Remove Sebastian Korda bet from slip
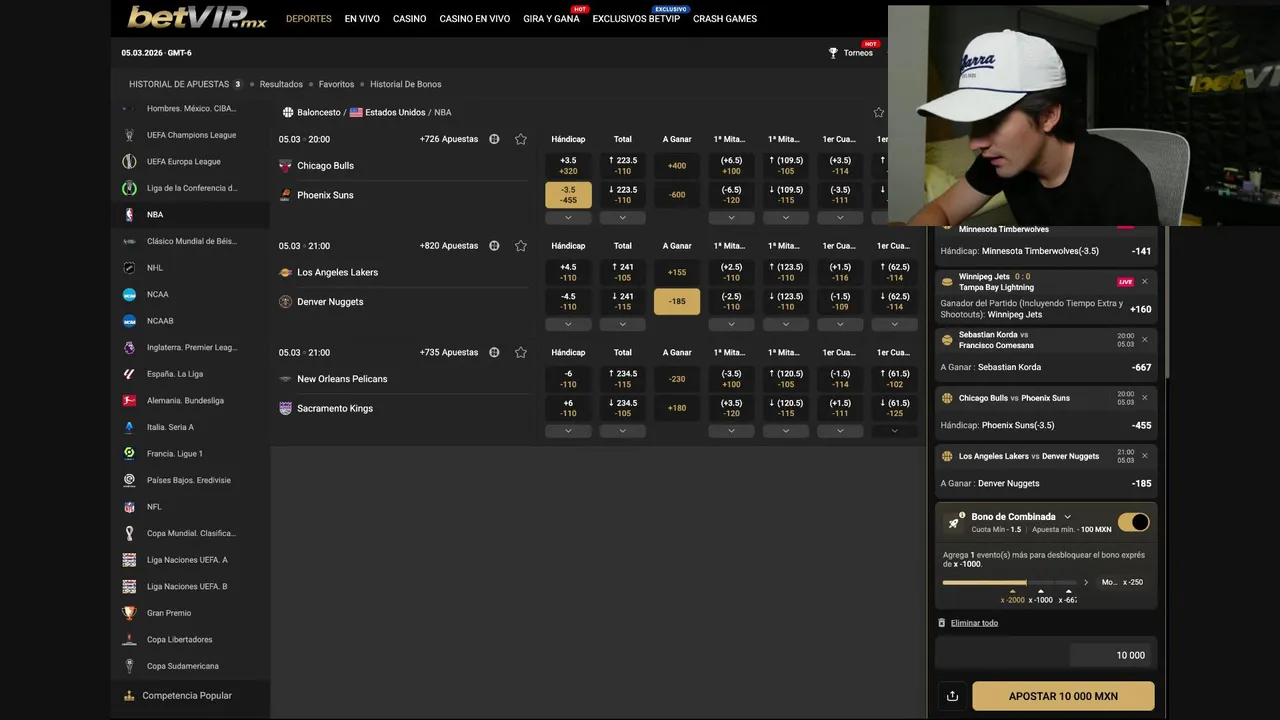 tap(1145, 340)
